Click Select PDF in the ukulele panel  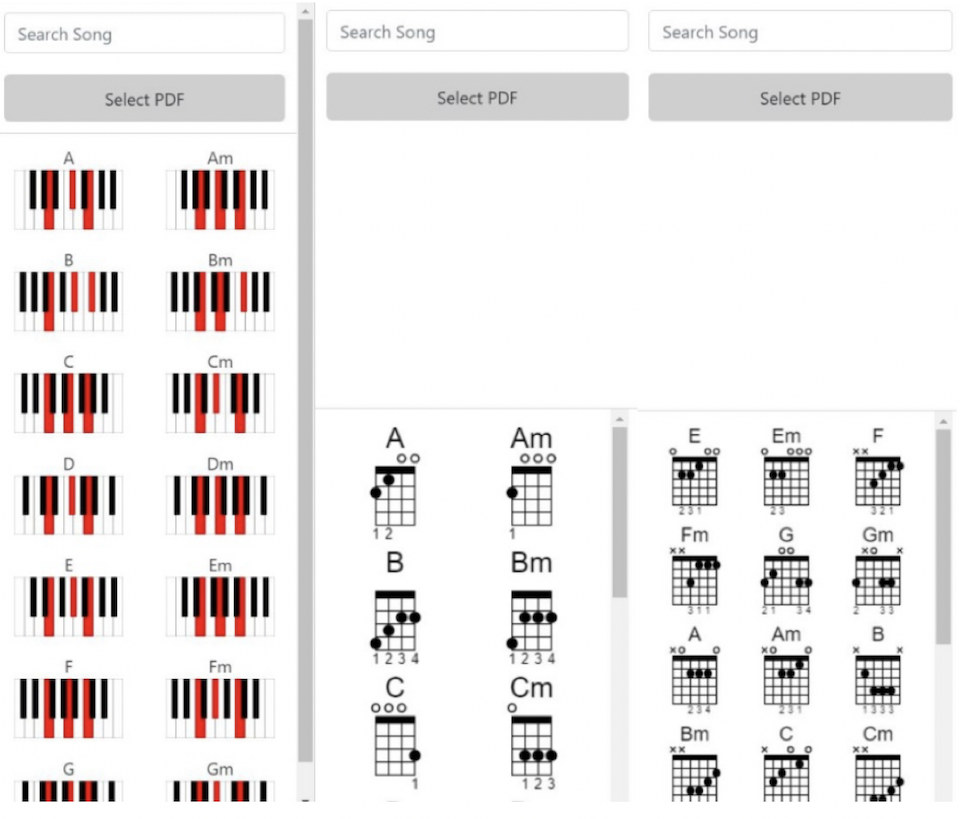pyautogui.click(x=478, y=97)
